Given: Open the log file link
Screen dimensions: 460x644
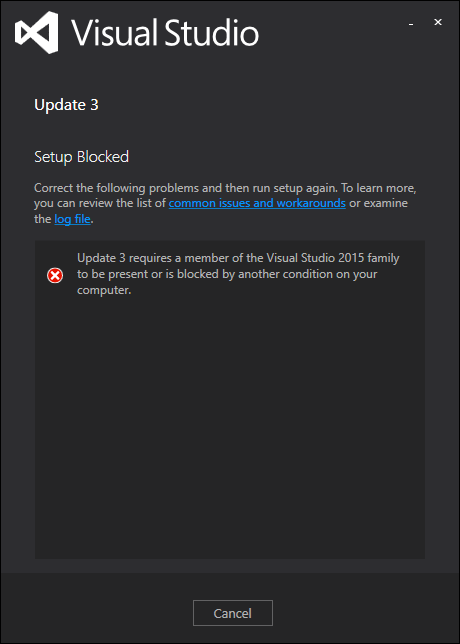Looking at the screenshot, I should tap(72, 219).
